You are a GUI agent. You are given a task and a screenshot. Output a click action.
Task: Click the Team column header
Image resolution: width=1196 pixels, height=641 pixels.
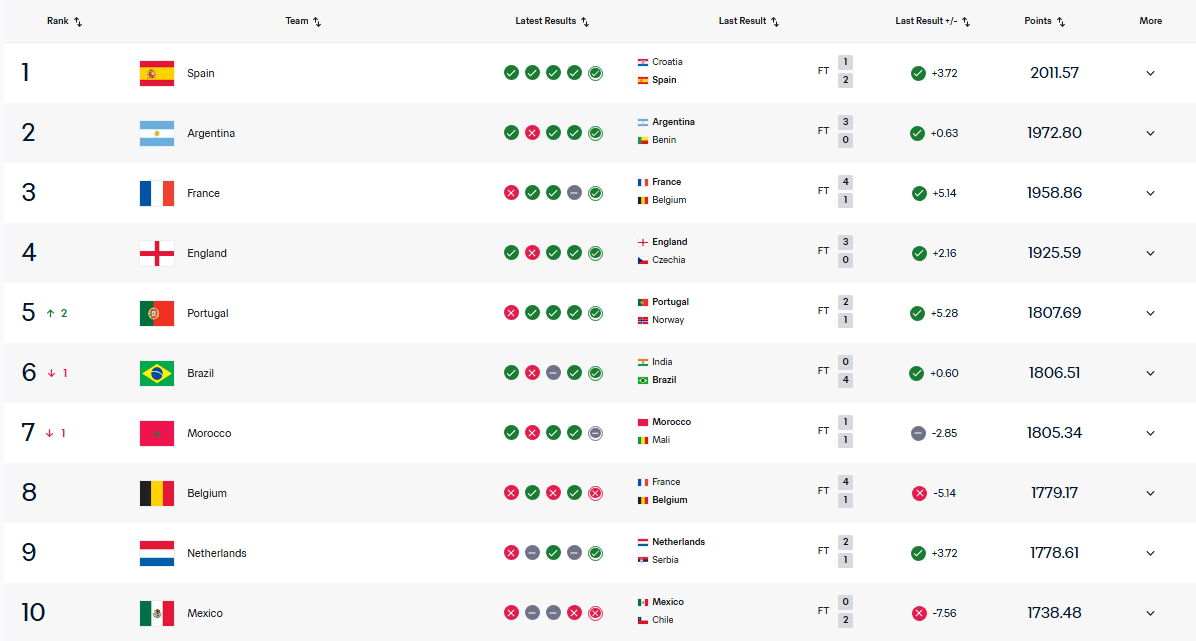297,21
